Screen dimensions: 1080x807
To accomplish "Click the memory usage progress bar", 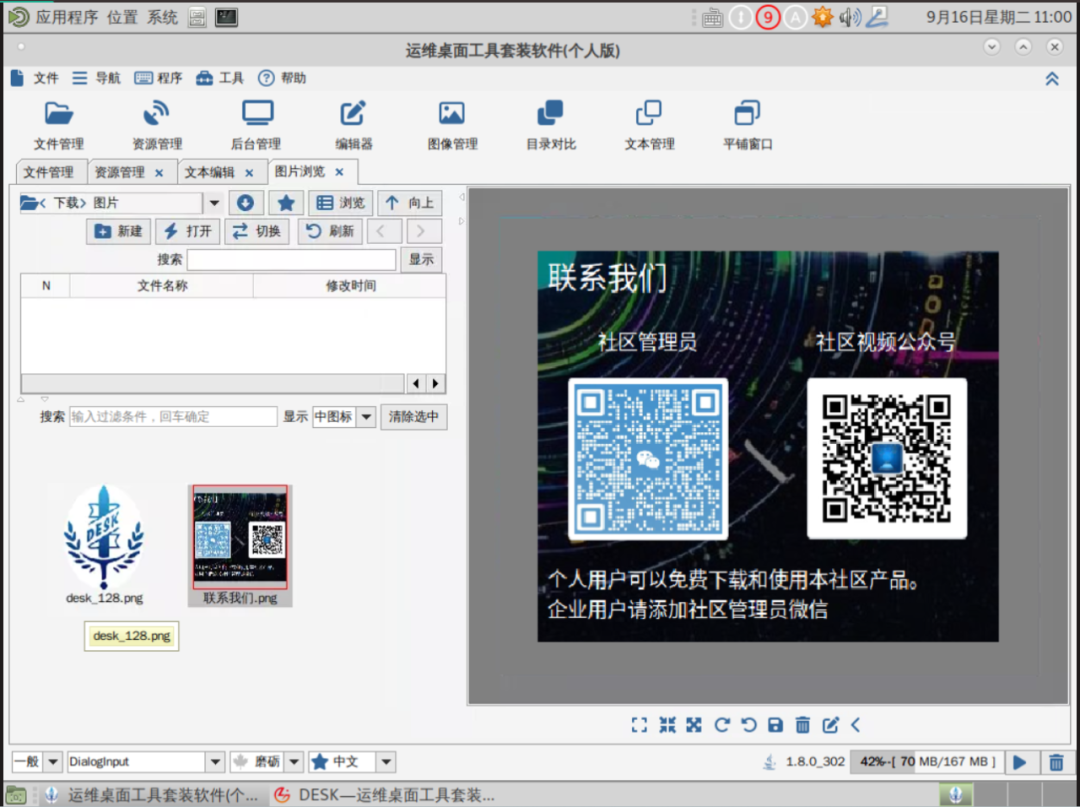I will pyautogui.click(x=926, y=762).
